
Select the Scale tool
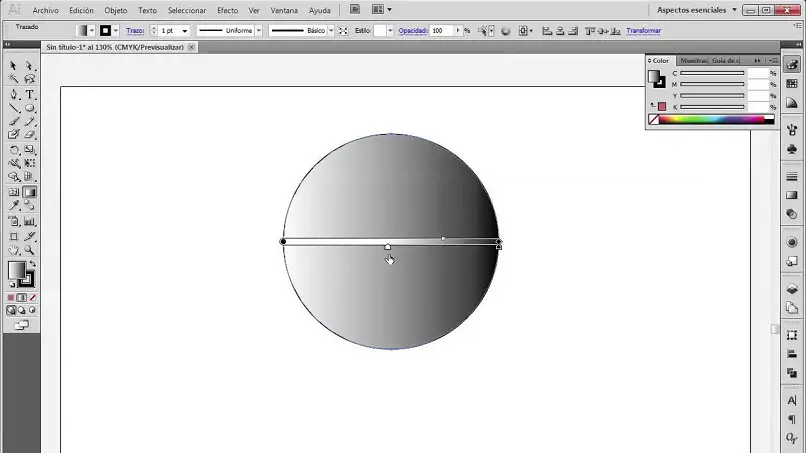(29, 150)
